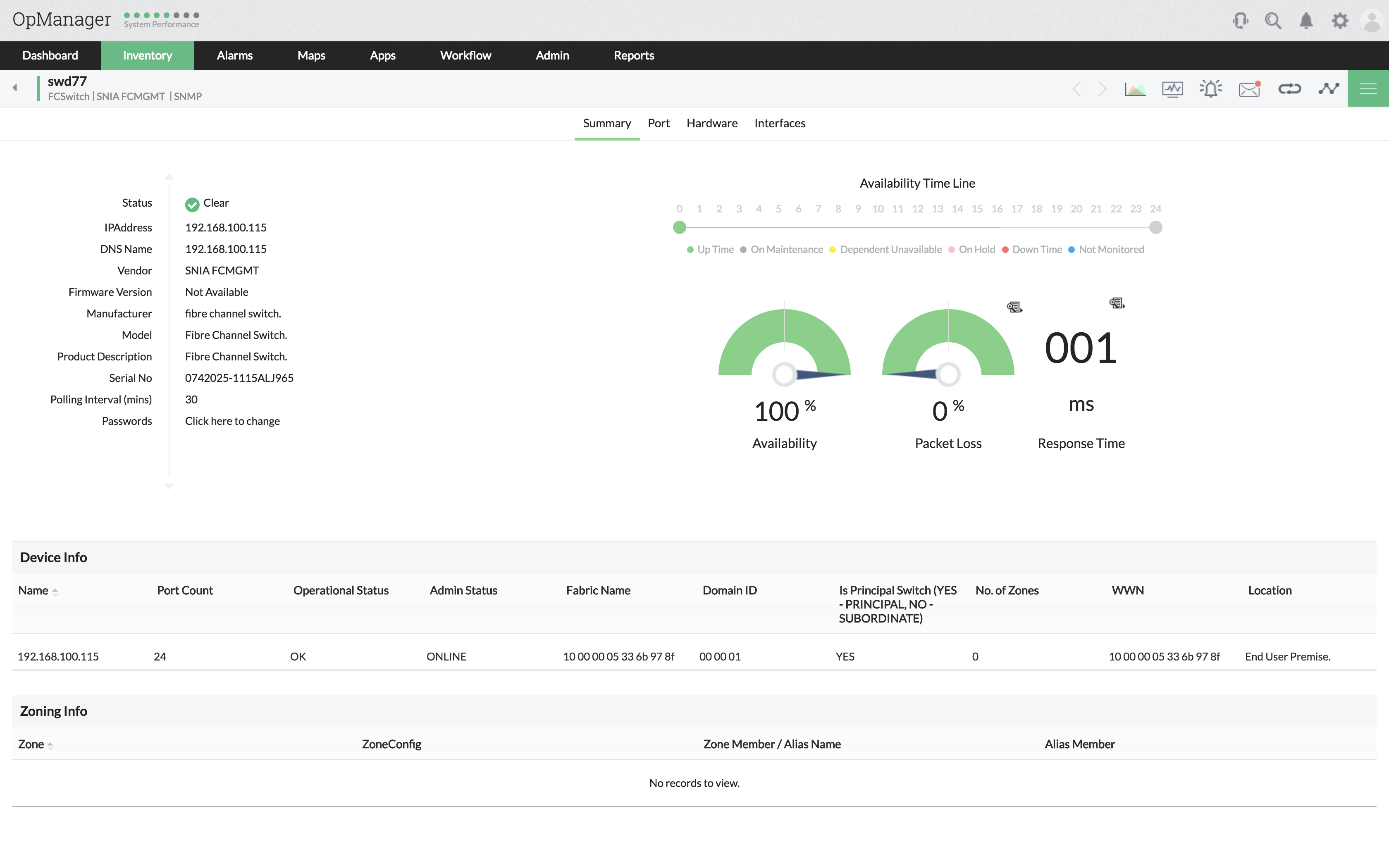Open the search magnifier in header
Image resolution: width=1389 pixels, height=868 pixels.
tap(1272, 21)
